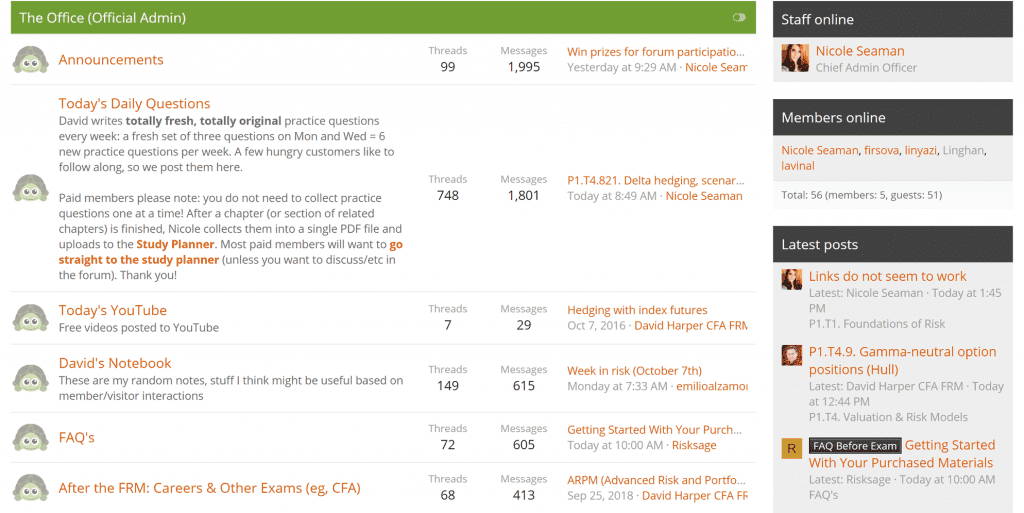The height and width of the screenshot is (513, 1024).
Task: Open David's Notebook forum
Action: [x=115, y=363]
